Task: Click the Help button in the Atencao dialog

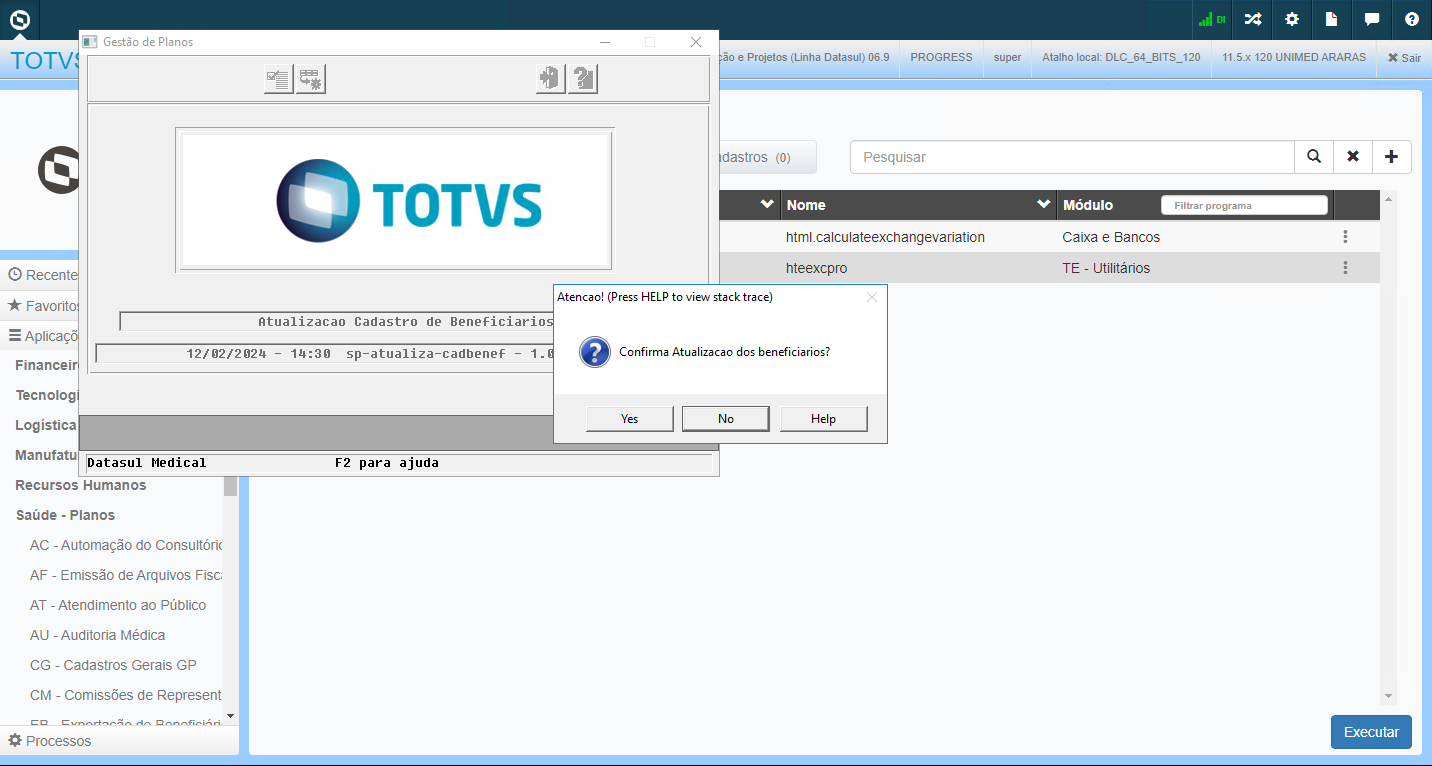Action: coord(823,419)
